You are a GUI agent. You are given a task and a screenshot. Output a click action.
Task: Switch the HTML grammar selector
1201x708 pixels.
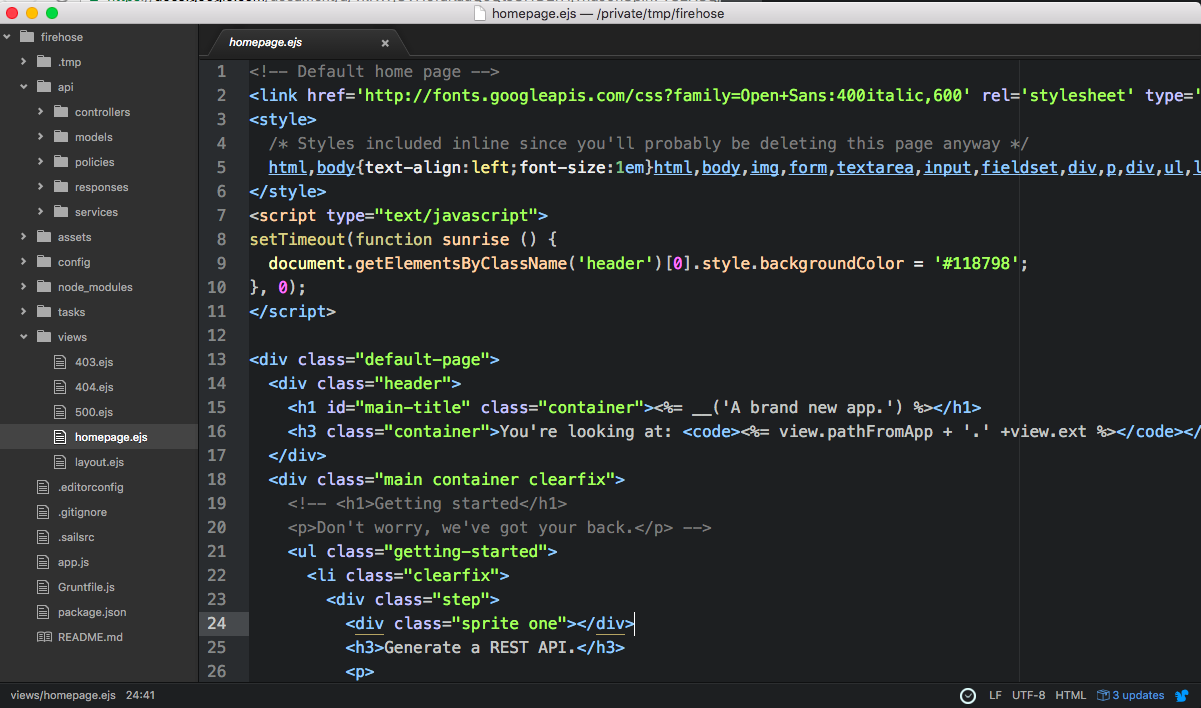[x=1070, y=696]
